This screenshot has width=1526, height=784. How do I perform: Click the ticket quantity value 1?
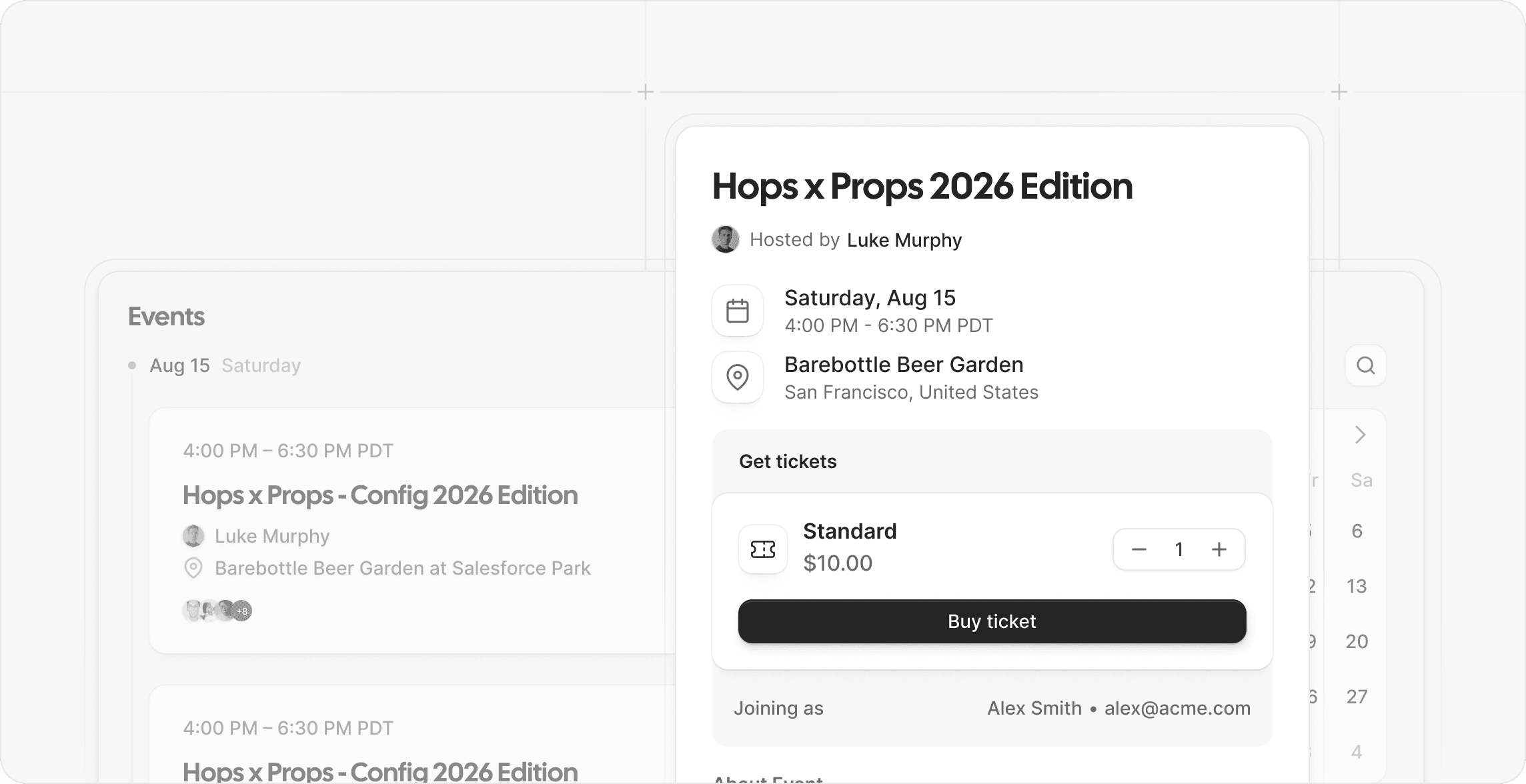click(x=1179, y=549)
